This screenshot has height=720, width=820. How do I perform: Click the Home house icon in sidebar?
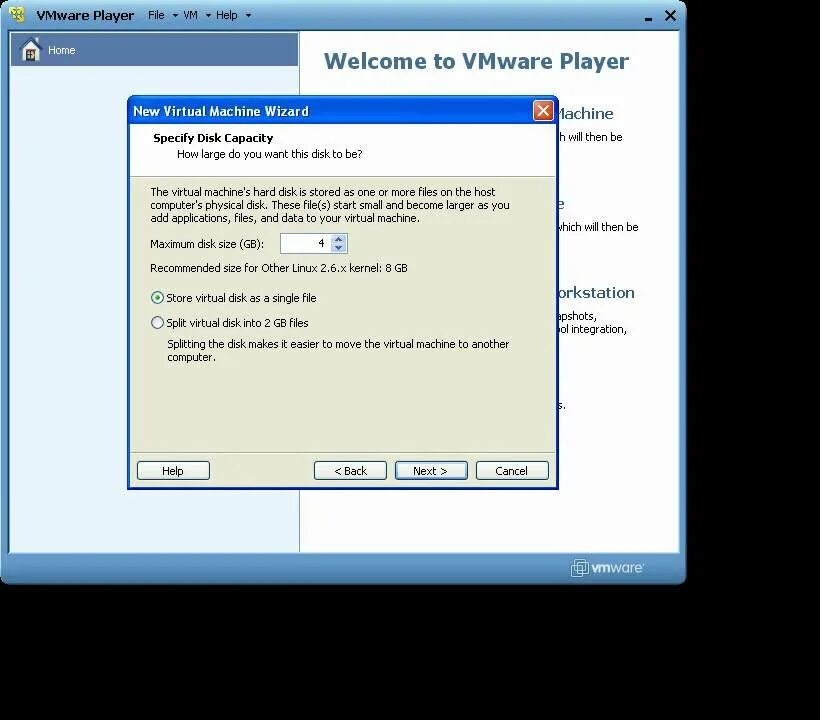[30, 50]
